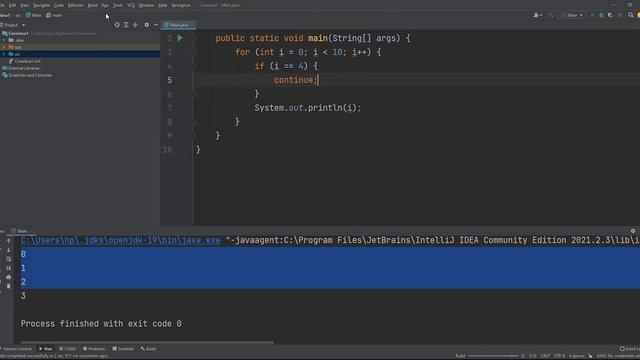The width and height of the screenshot is (640, 360).
Task: Click the main method breadcrumb in navigation bar
Action: coord(54,15)
